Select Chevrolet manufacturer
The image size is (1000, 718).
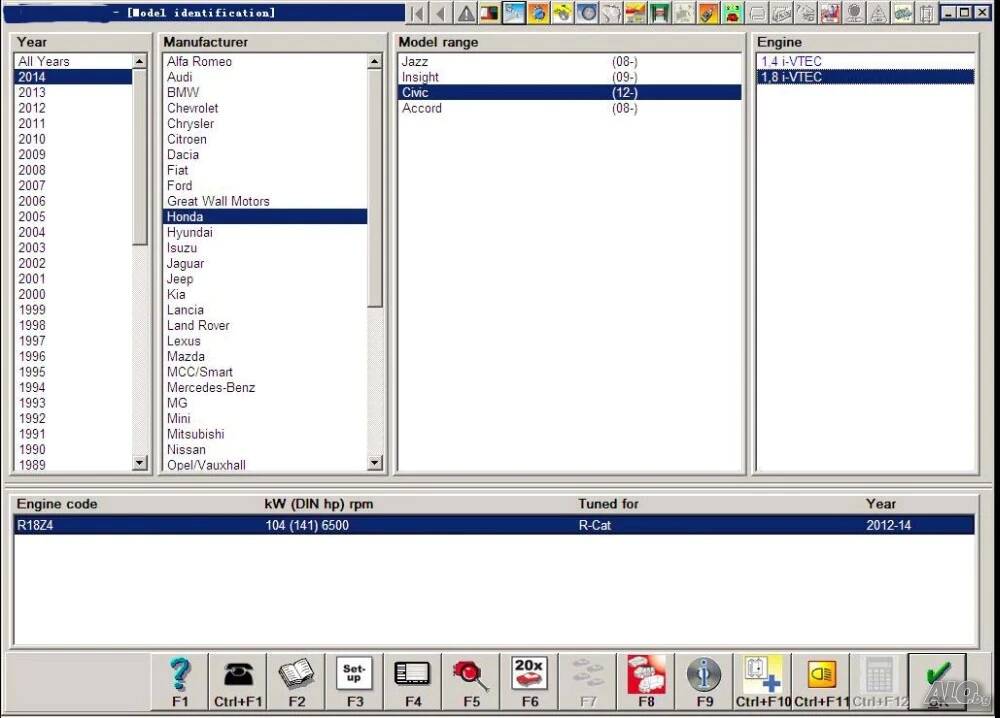265,108
